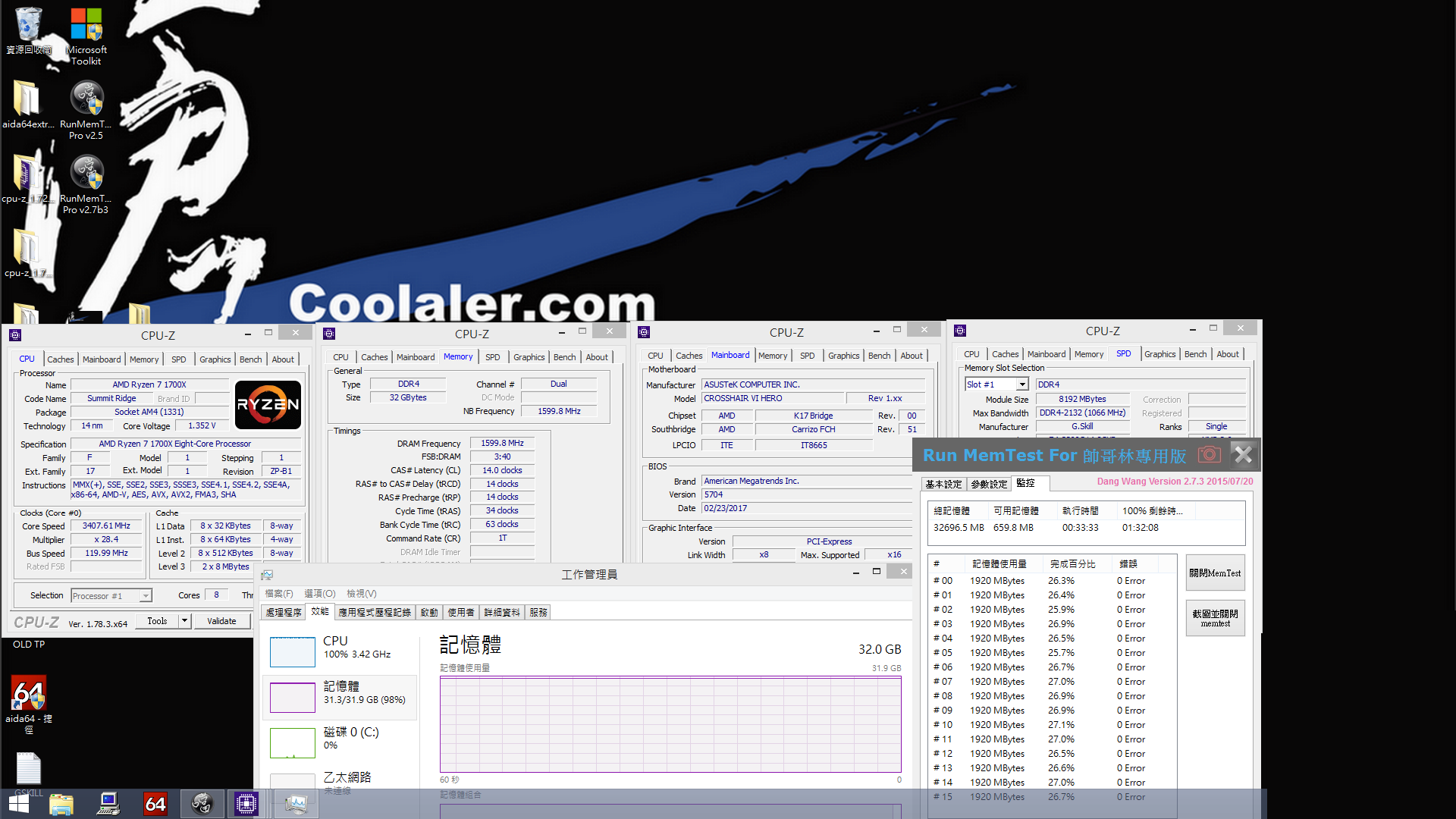Open the 檢視(V) menu in Task Manager
1456x819 pixels.
click(361, 594)
